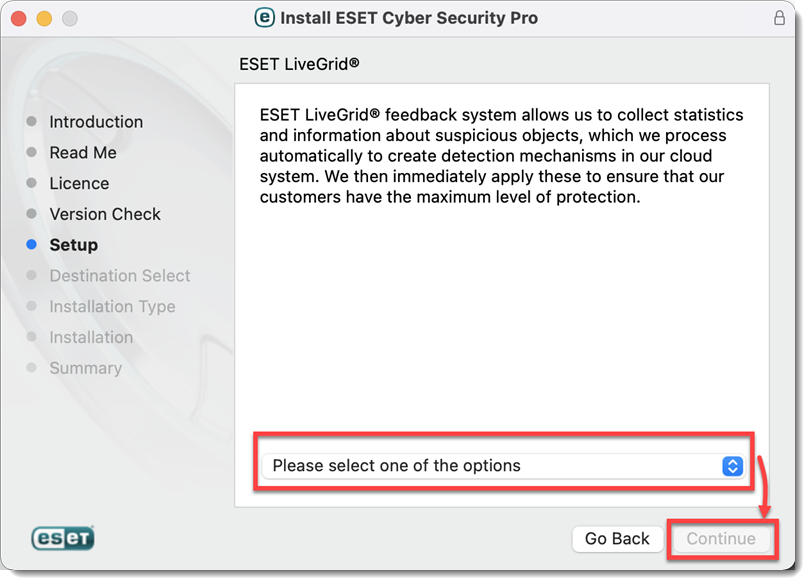Click the Introduction step bullet

(x=32, y=121)
